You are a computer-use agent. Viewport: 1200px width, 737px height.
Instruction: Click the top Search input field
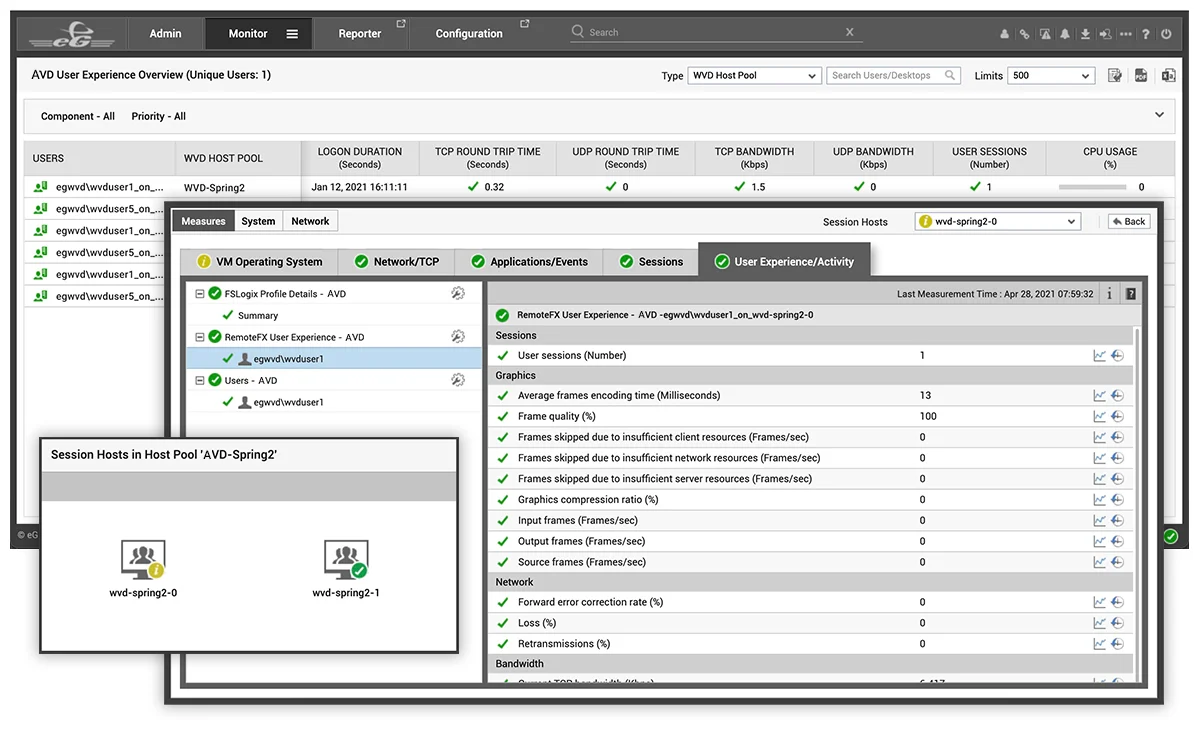(715, 32)
